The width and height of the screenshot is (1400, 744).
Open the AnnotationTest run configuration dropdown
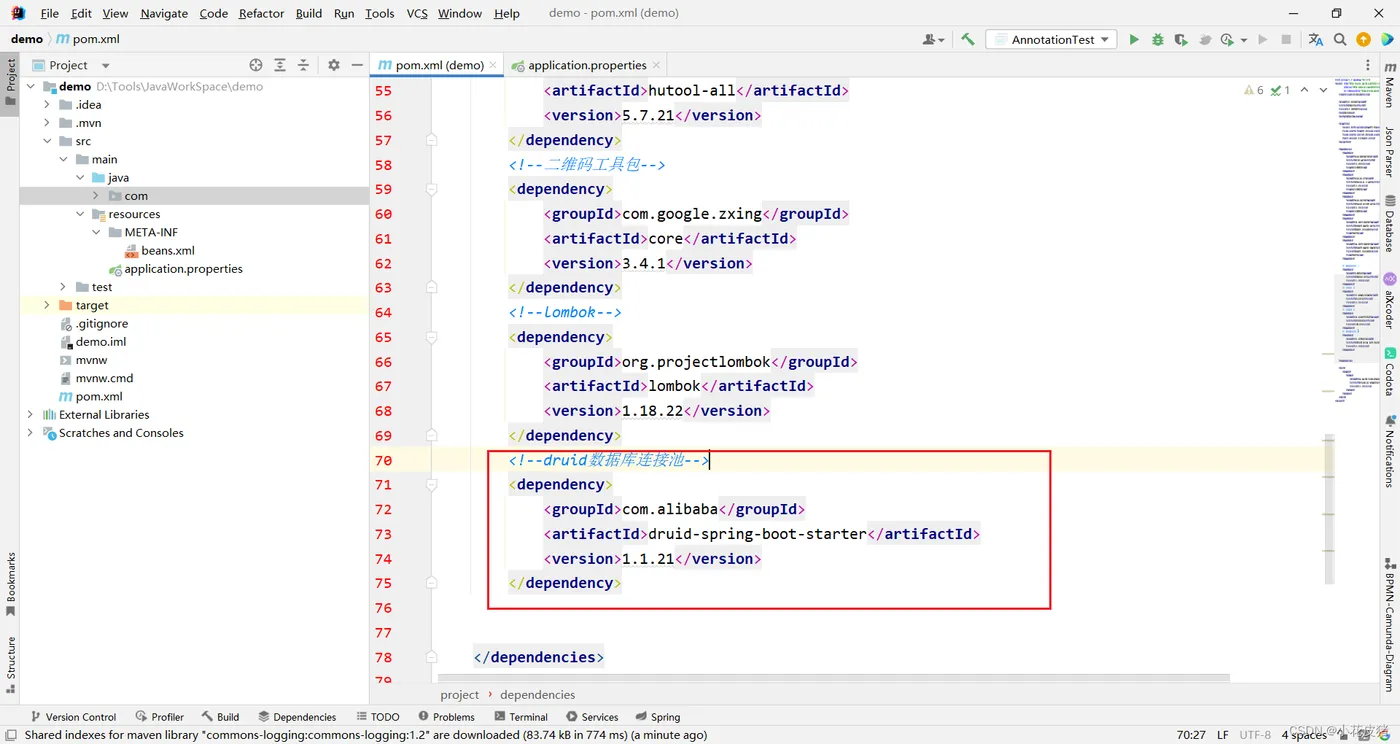click(x=1051, y=40)
